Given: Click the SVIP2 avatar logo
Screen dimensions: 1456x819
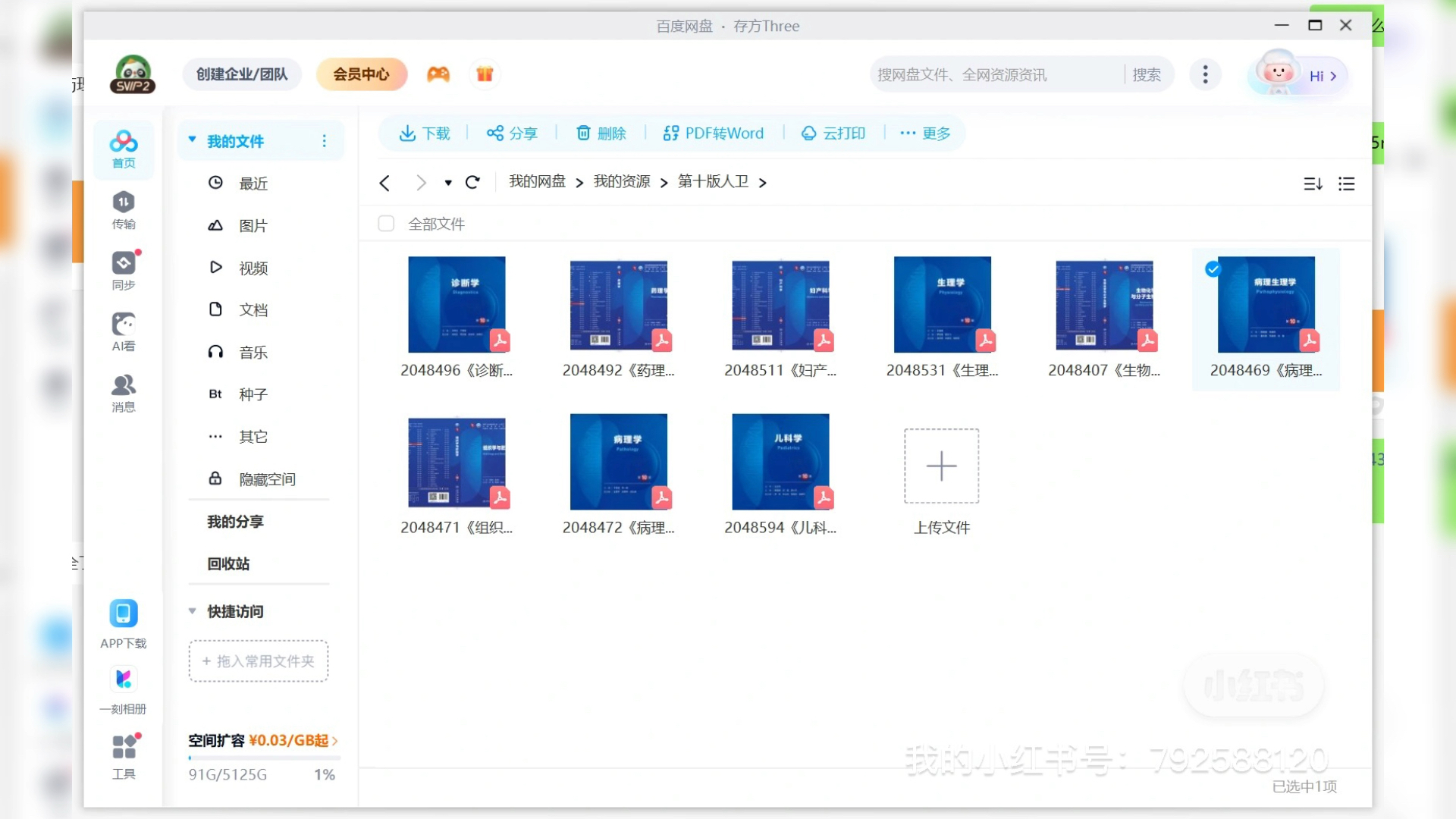Looking at the screenshot, I should point(133,74).
